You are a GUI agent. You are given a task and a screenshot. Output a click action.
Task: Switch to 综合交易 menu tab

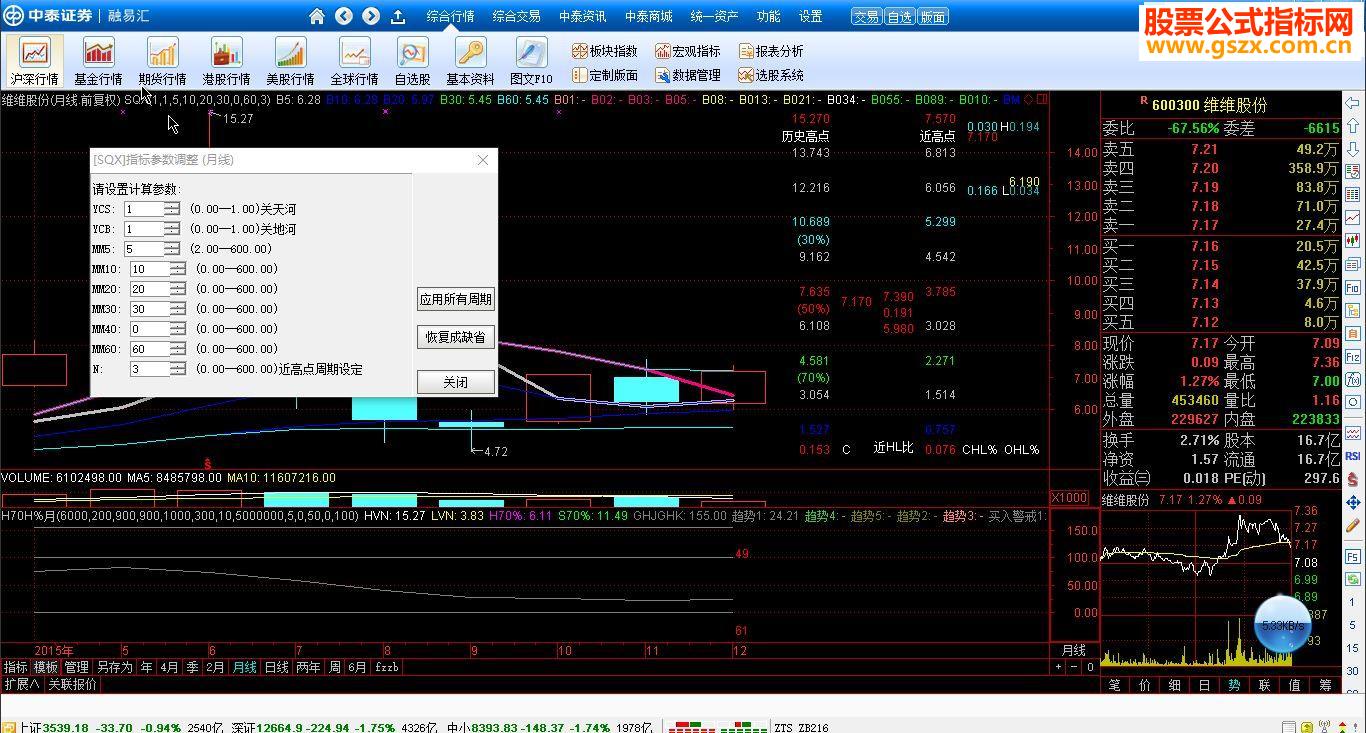coord(516,16)
